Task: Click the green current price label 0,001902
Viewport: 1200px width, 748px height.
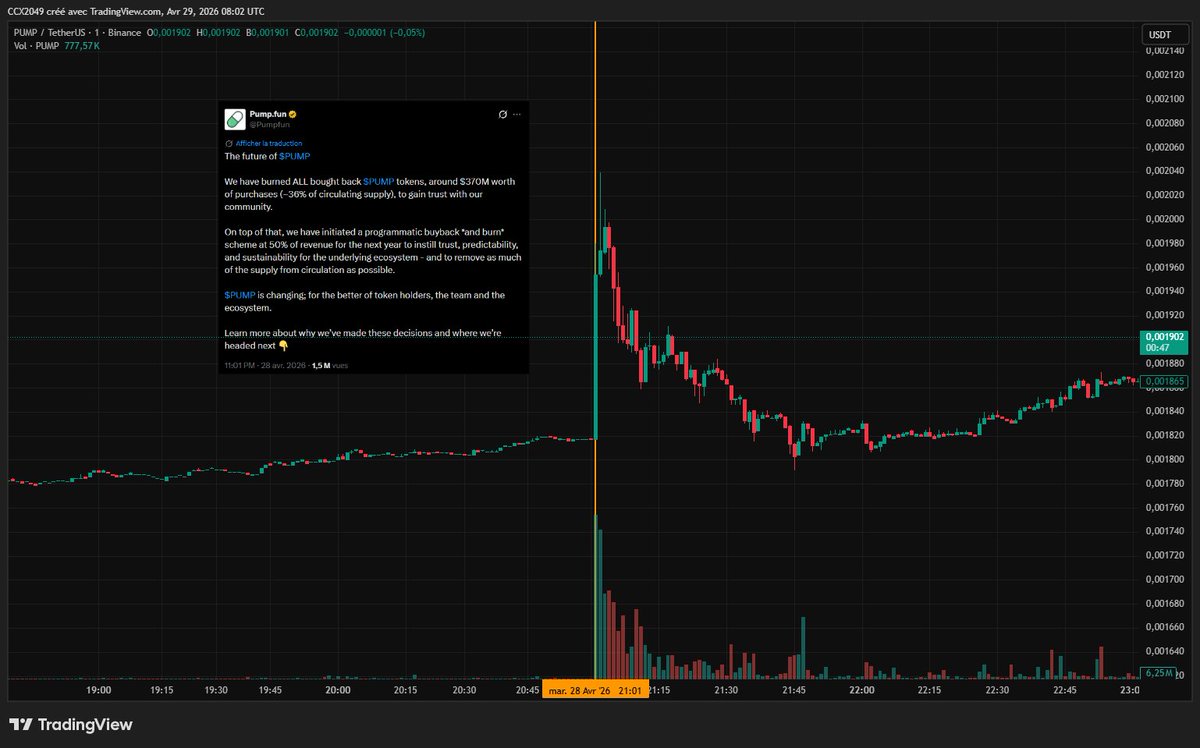Action: [x=1165, y=341]
